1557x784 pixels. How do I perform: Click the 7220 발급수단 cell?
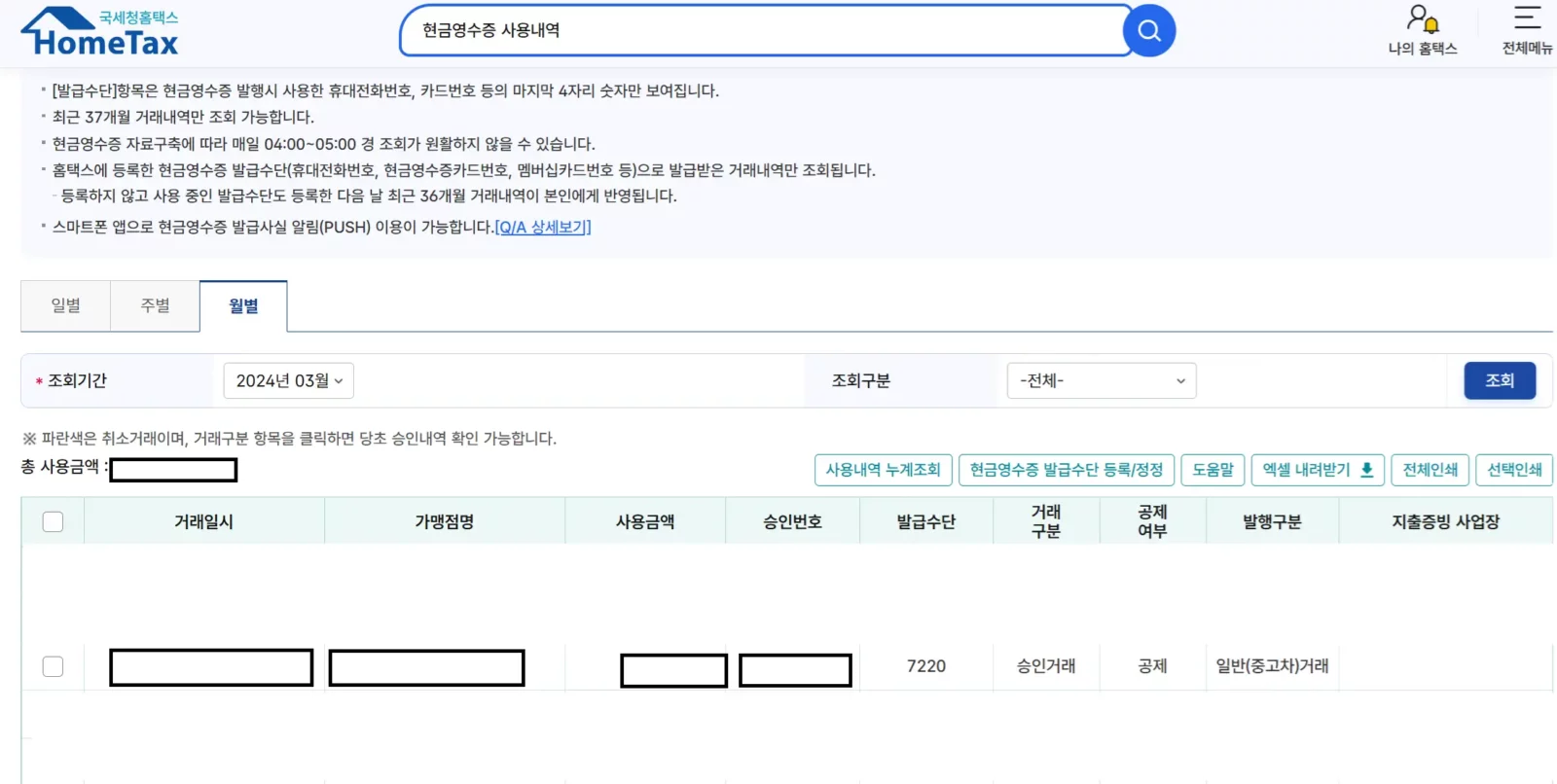(x=926, y=666)
